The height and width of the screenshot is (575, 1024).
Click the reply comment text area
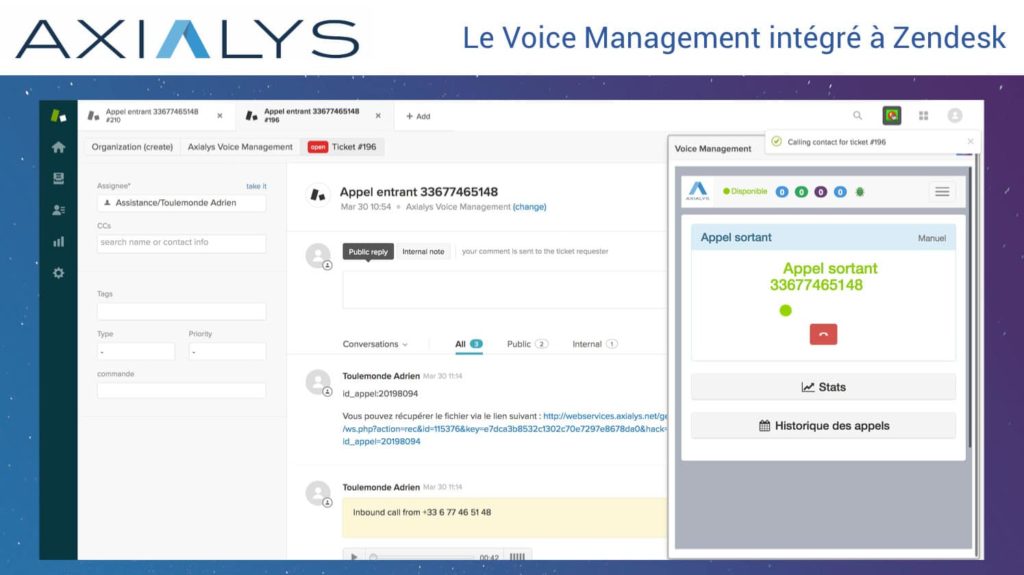pos(505,290)
